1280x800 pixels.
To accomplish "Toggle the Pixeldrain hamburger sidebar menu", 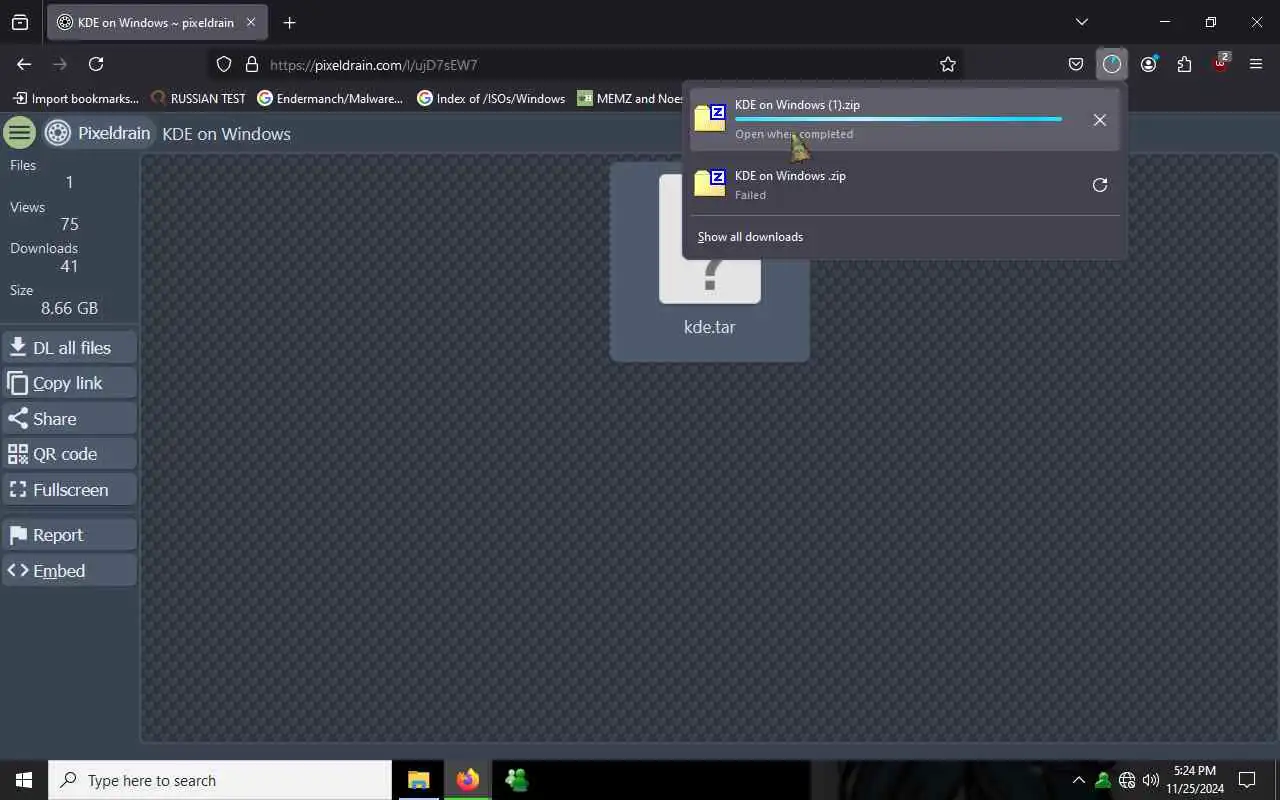I will pos(19,132).
